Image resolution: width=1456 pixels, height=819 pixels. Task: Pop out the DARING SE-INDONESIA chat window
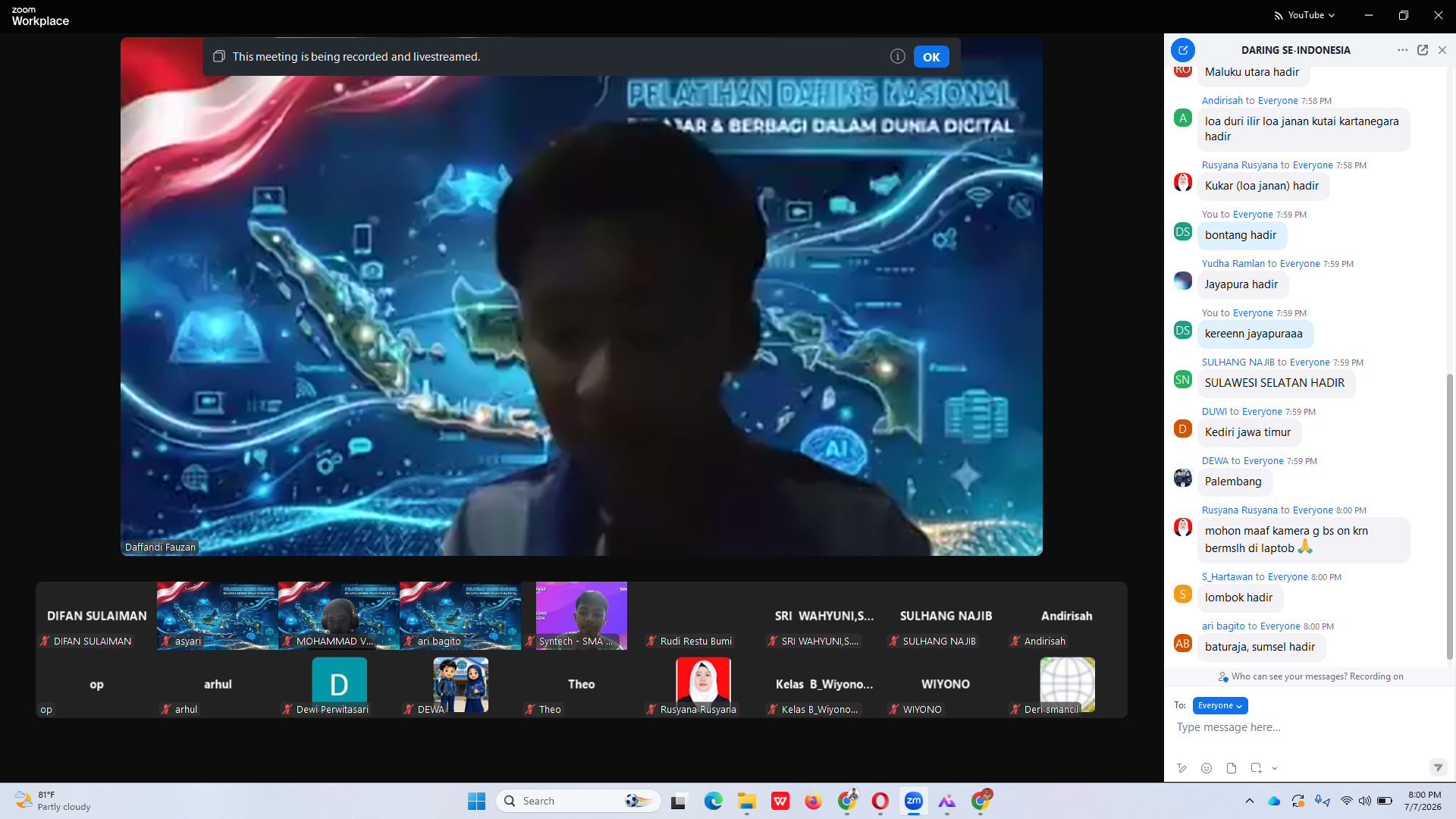coord(1423,50)
